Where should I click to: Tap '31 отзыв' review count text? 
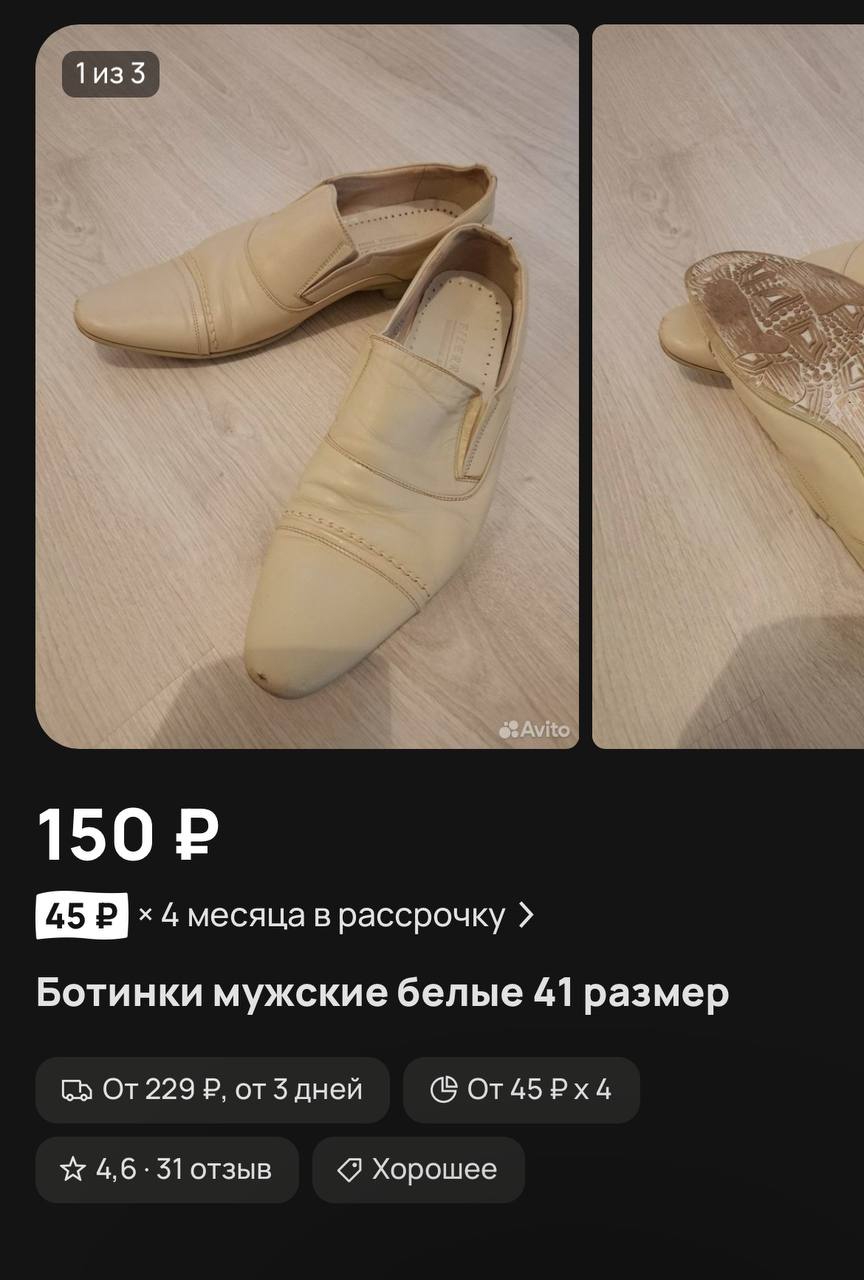[214, 1169]
